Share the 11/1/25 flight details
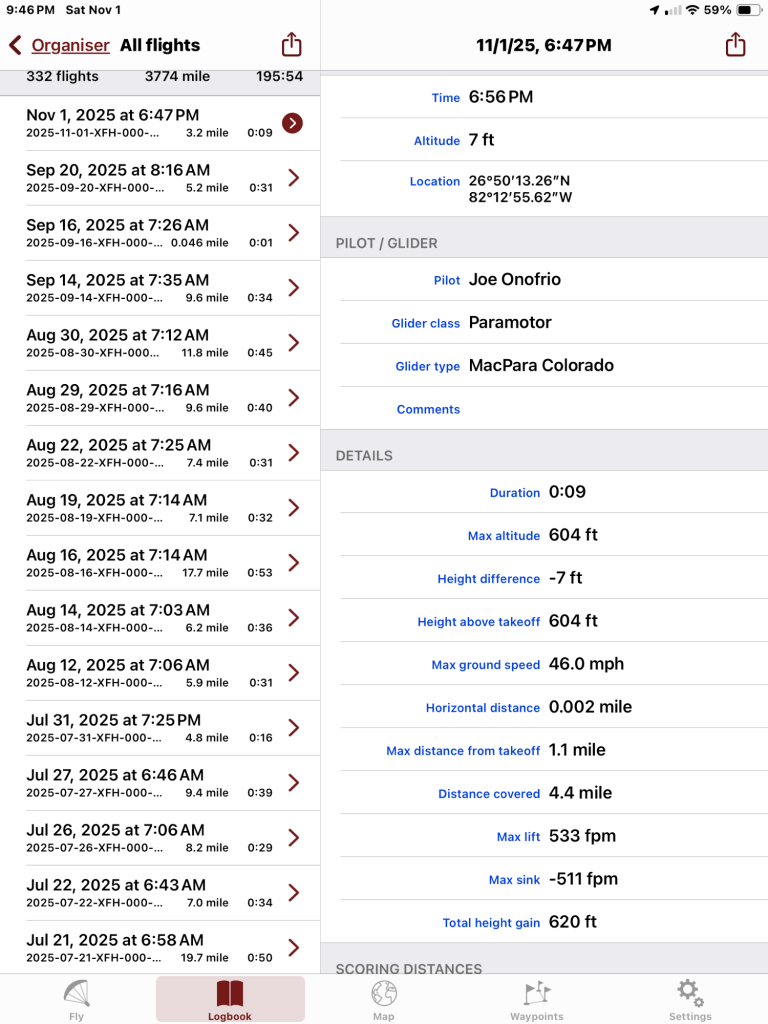Viewport: 768px width, 1024px height. (735, 45)
